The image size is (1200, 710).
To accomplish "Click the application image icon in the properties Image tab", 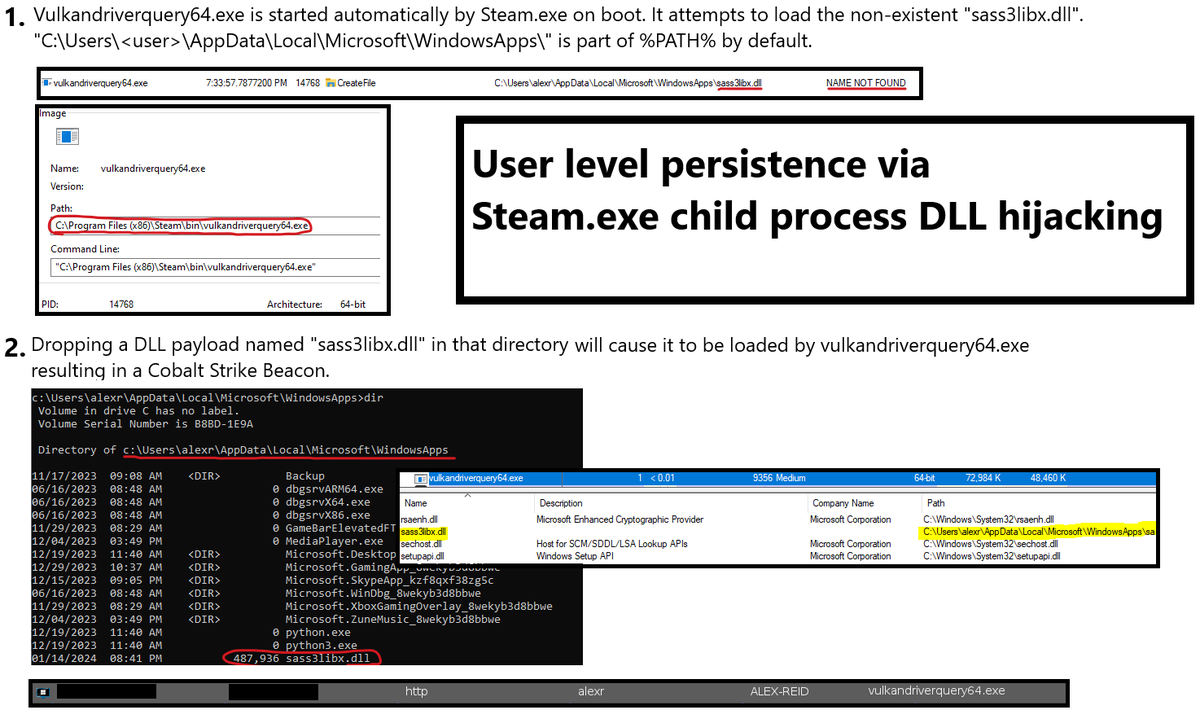I will (69, 135).
